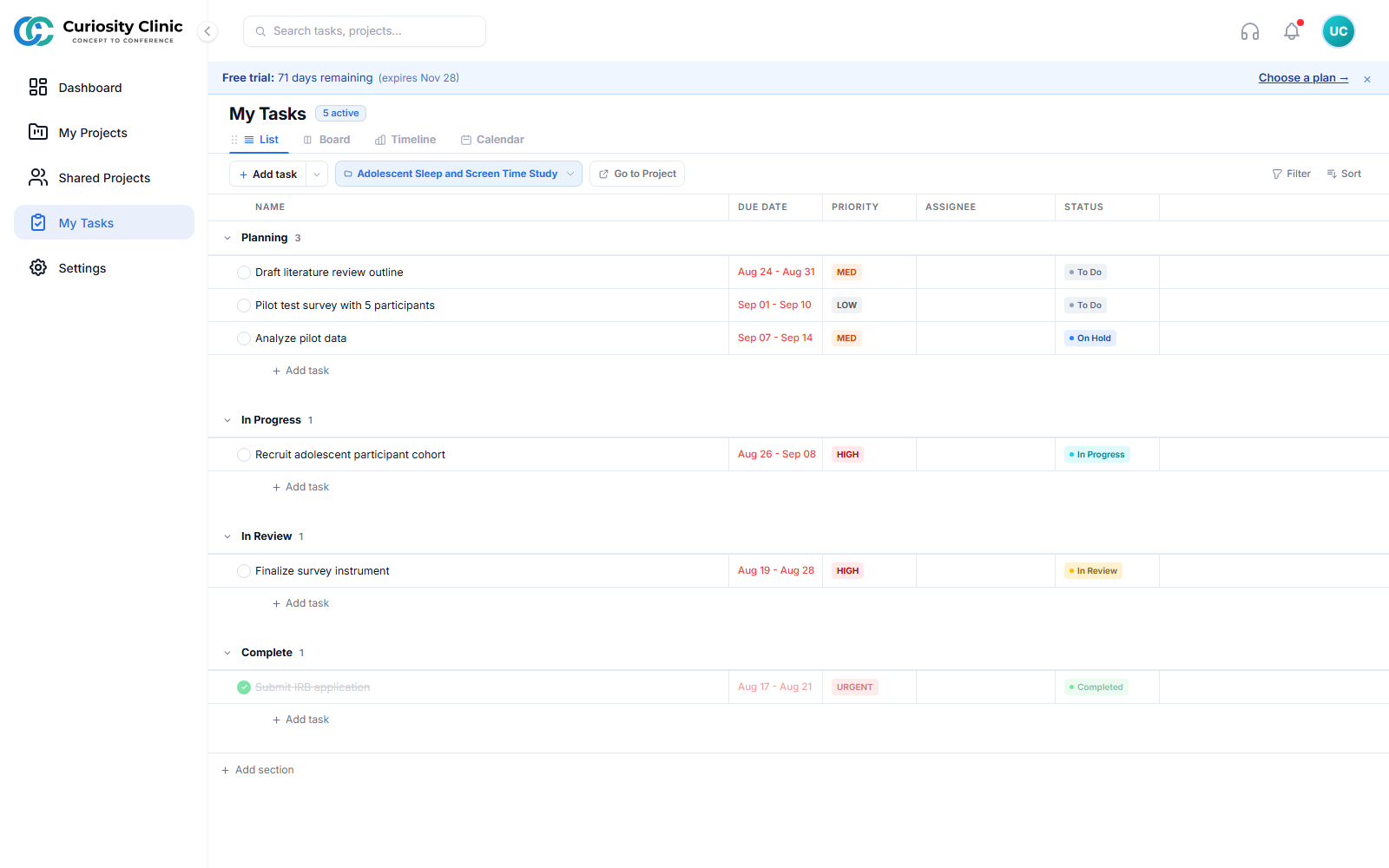This screenshot has height=868, width=1389.
Task: Click the drag handle beside the List tab
Action: [234, 140]
